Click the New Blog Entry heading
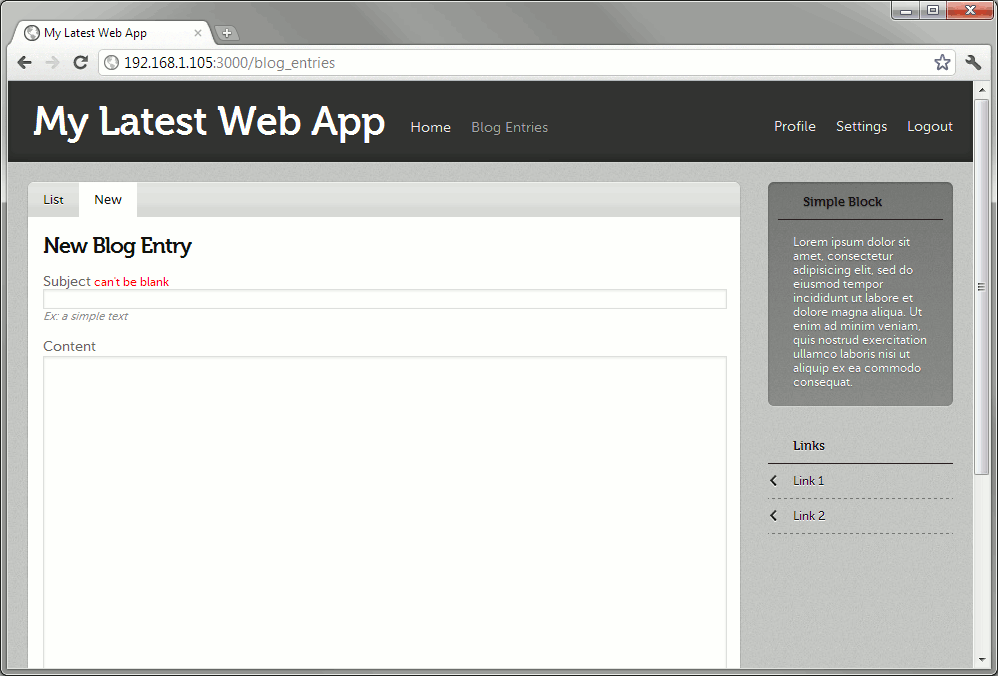The image size is (998, 676). tap(117, 246)
